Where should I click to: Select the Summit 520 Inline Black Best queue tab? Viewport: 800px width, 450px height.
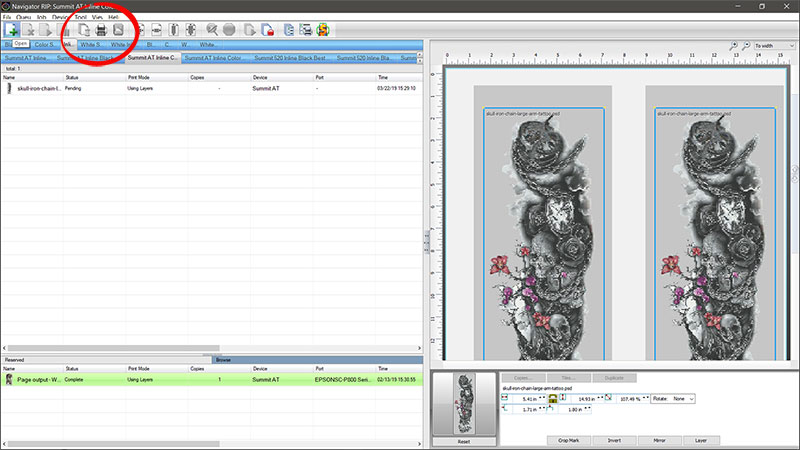tap(290, 58)
